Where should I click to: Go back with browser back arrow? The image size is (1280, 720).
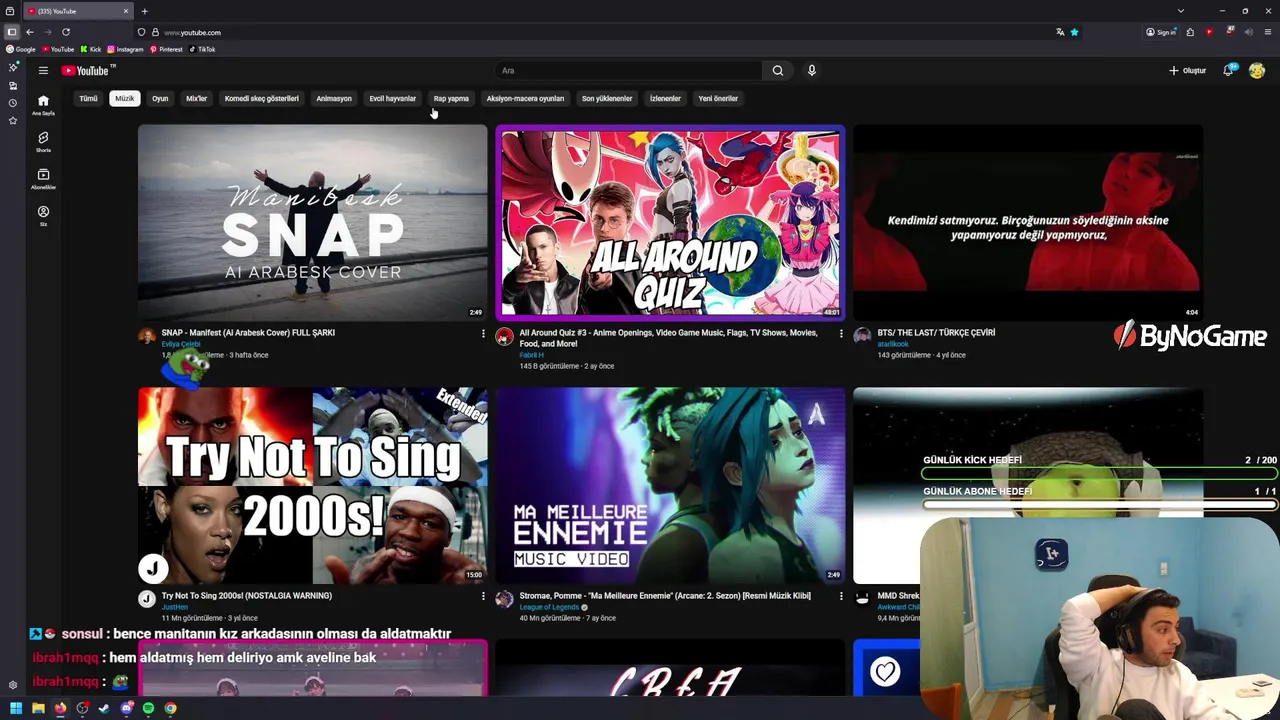[x=30, y=32]
